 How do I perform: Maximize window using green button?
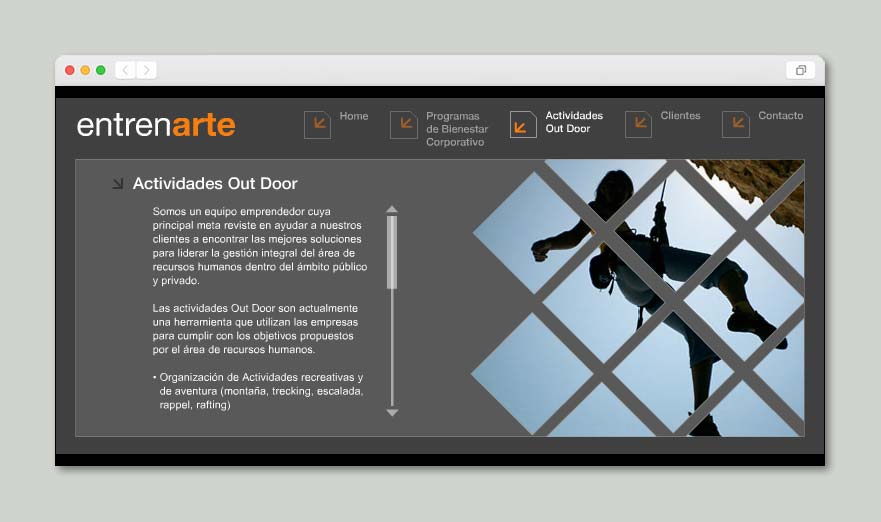point(101,70)
